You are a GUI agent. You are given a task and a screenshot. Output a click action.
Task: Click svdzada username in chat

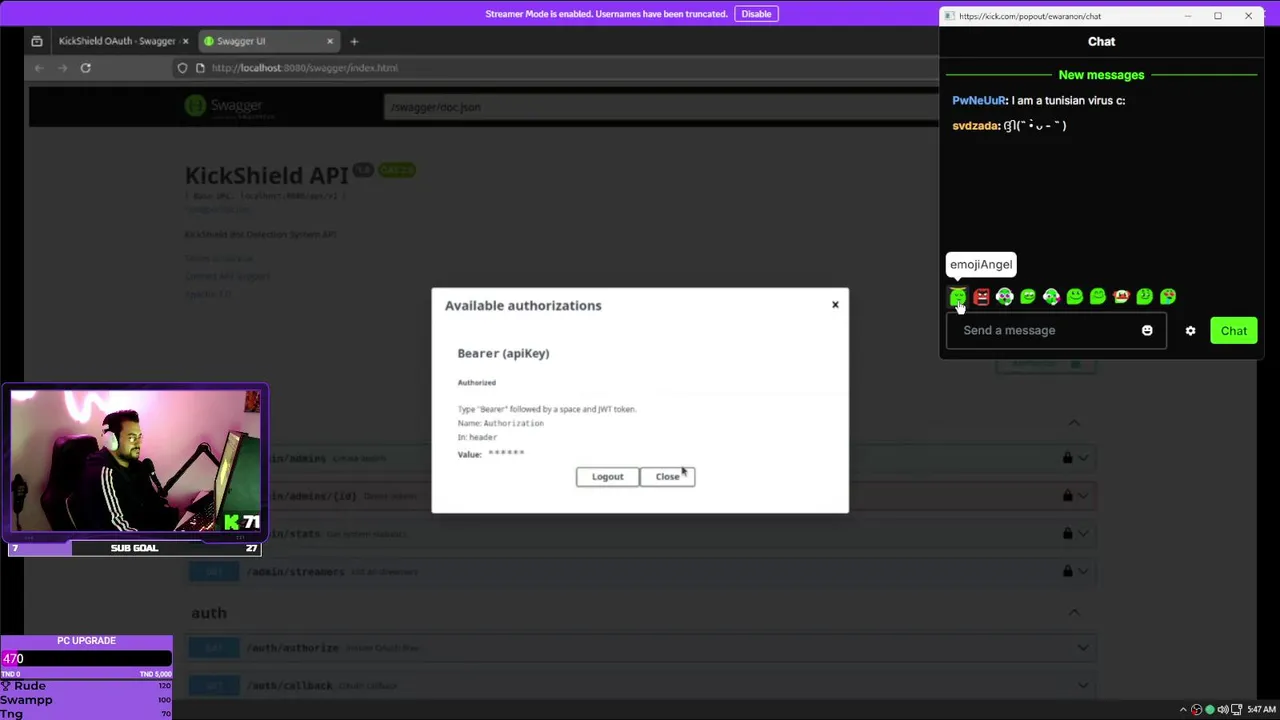pyautogui.click(x=975, y=126)
